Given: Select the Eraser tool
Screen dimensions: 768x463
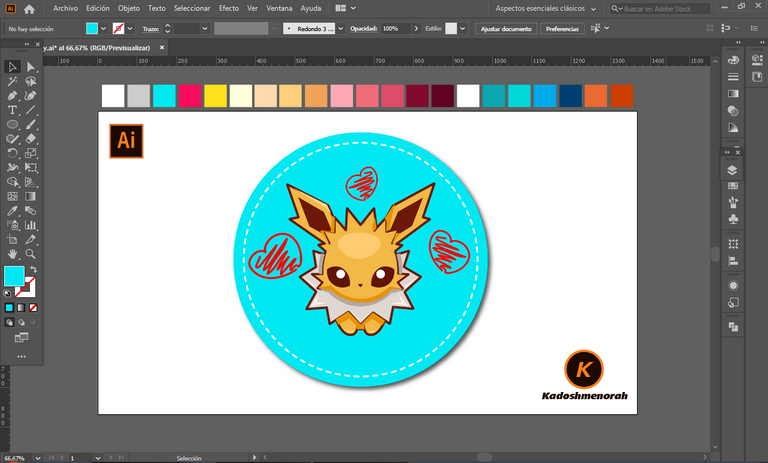Looking at the screenshot, I should 30,139.
